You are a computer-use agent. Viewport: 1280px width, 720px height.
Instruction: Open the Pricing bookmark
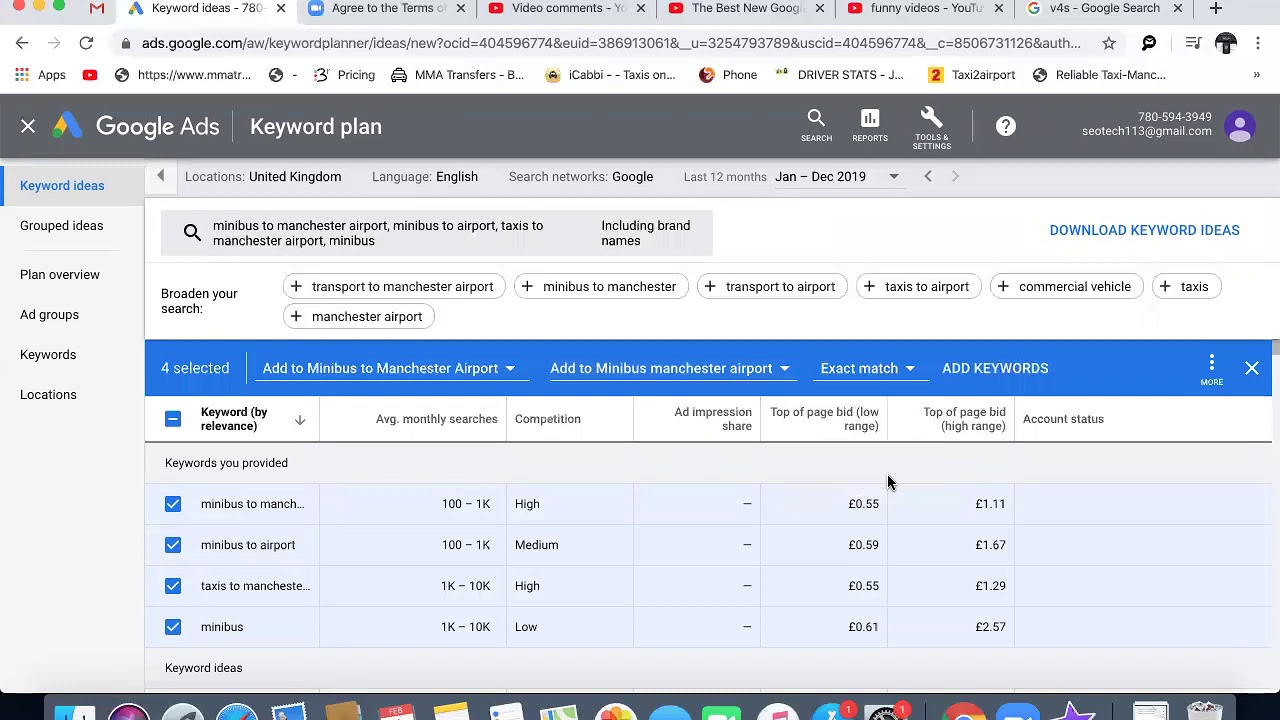(x=344, y=75)
